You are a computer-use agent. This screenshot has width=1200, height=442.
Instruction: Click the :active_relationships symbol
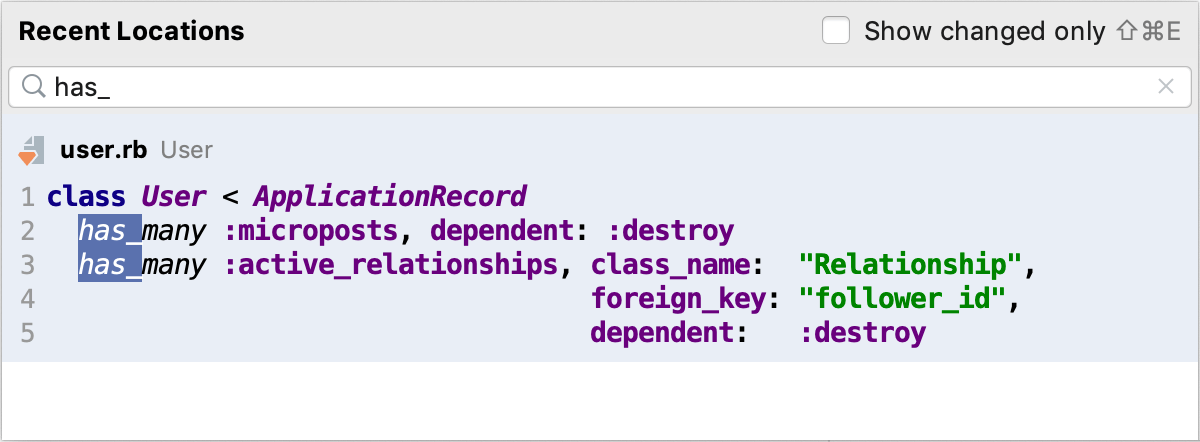click(390, 265)
